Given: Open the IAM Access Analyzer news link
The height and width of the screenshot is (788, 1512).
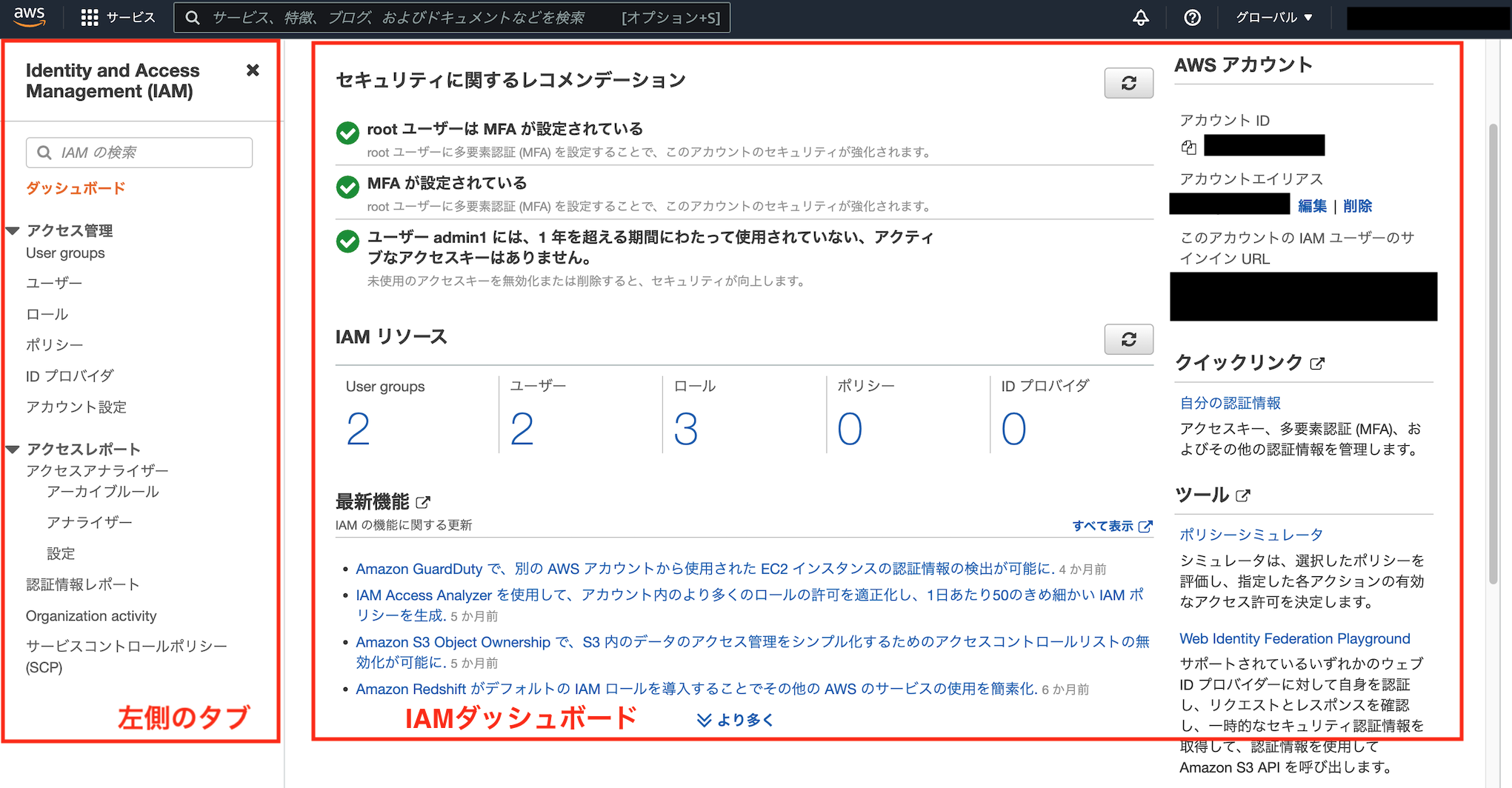Looking at the screenshot, I should click(x=750, y=605).
